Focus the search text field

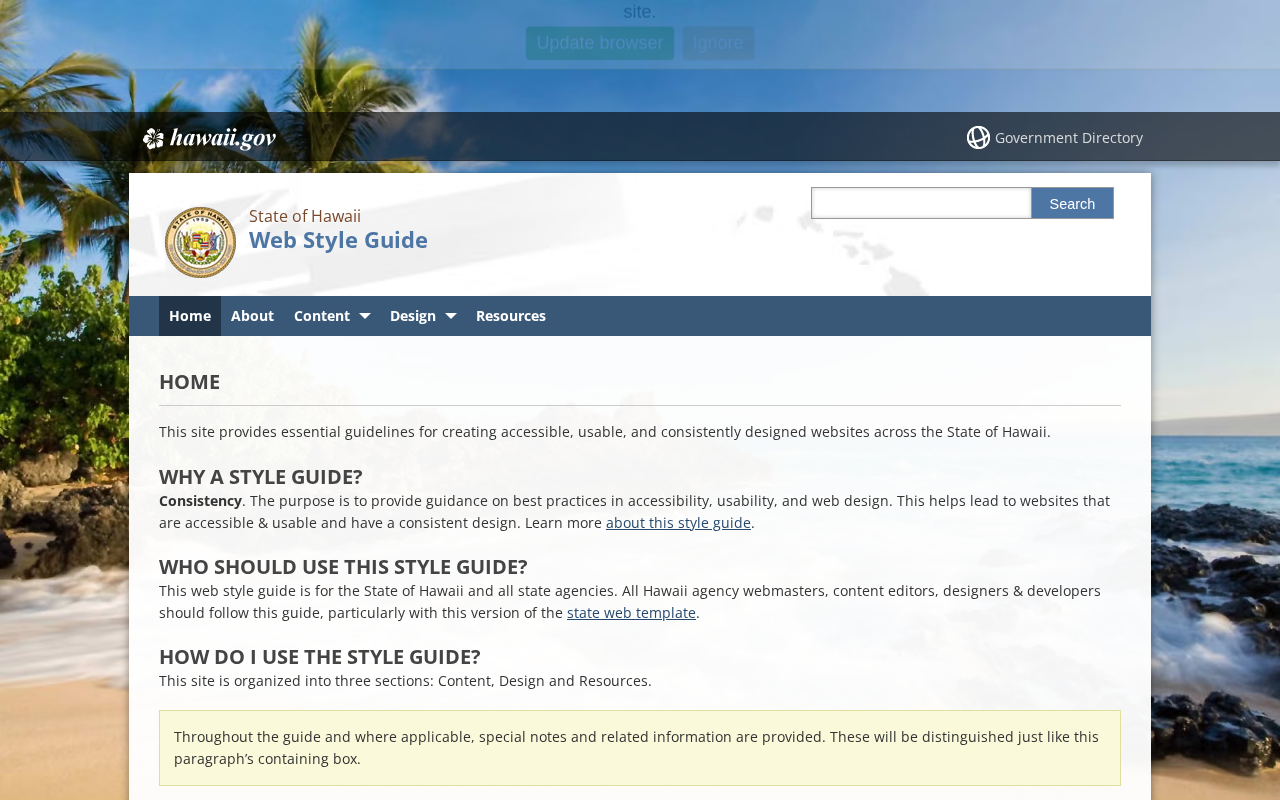pyautogui.click(x=921, y=203)
